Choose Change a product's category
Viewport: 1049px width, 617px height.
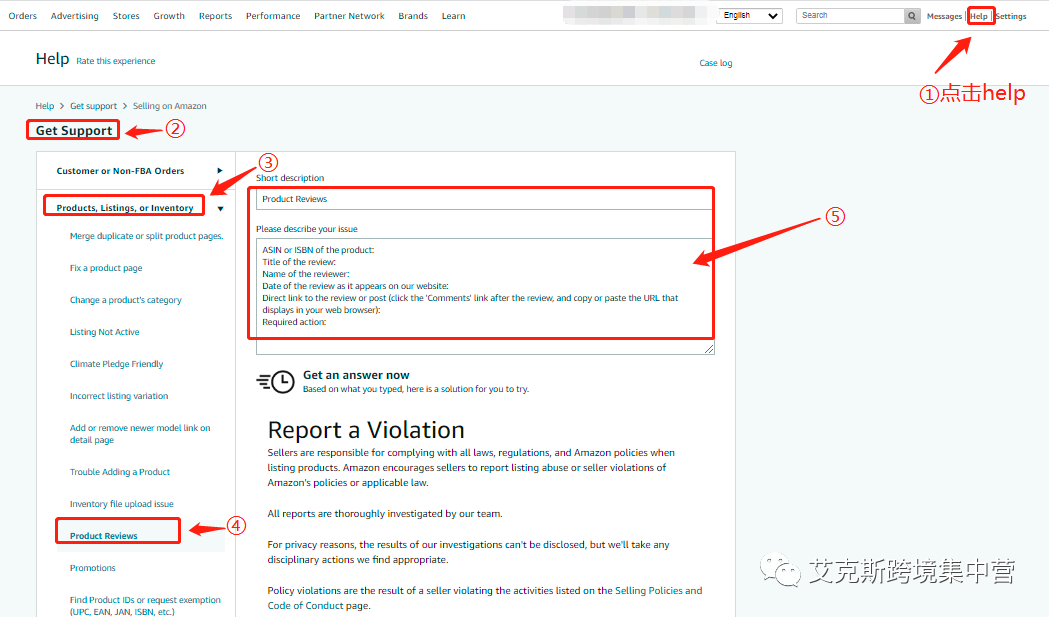[126, 300]
